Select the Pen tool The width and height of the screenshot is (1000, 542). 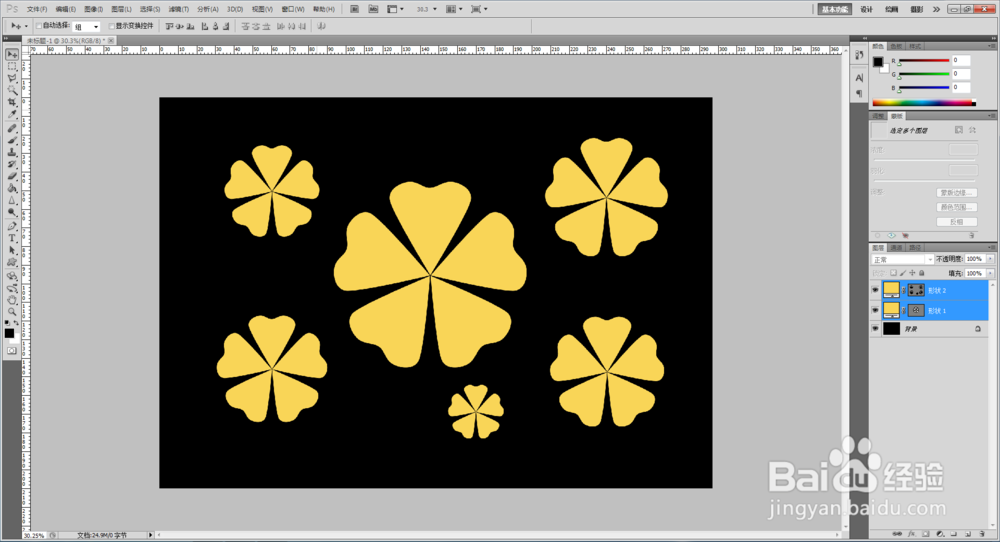(11, 226)
